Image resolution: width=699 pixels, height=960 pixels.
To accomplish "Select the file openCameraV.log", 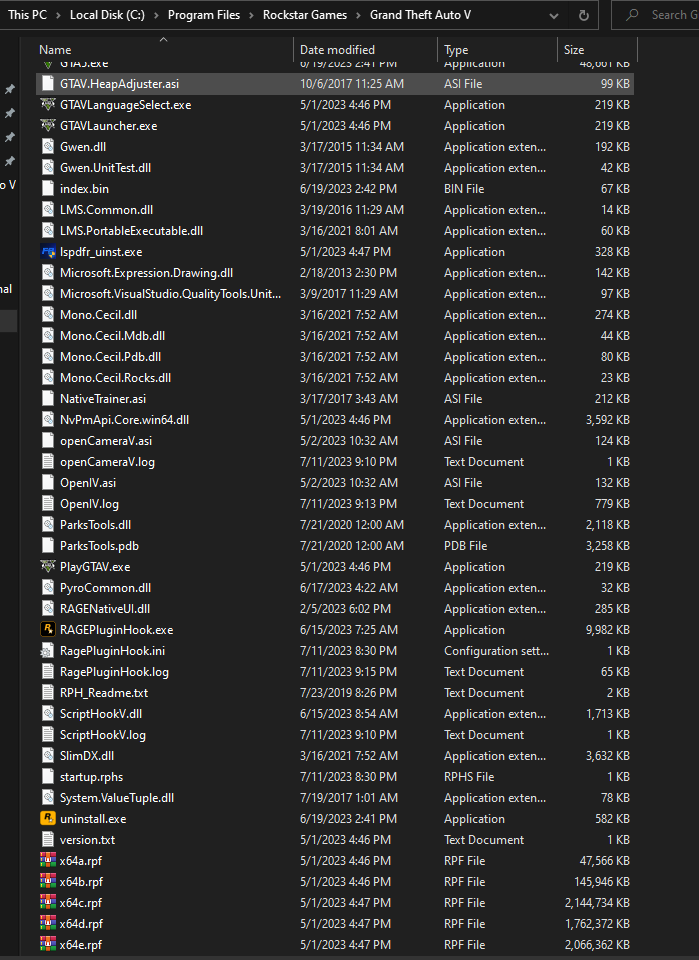I will (x=335, y=462).
